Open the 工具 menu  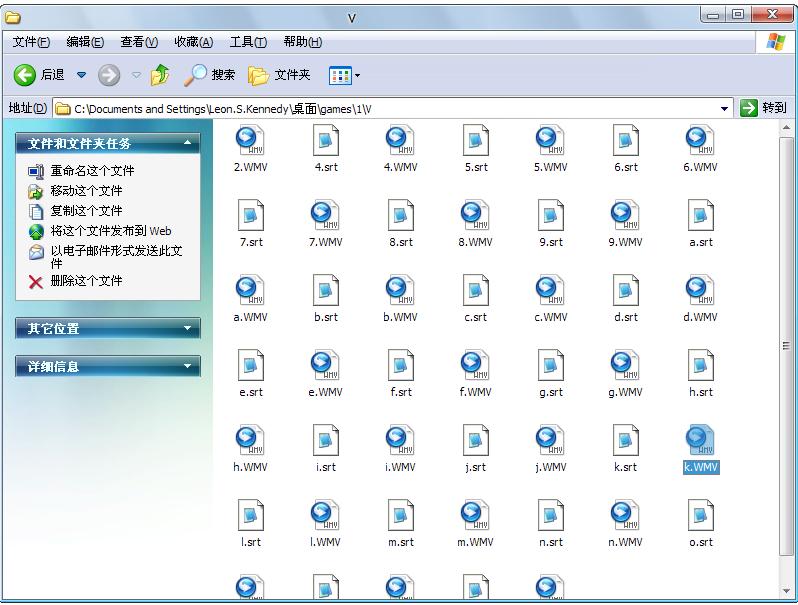(x=248, y=42)
